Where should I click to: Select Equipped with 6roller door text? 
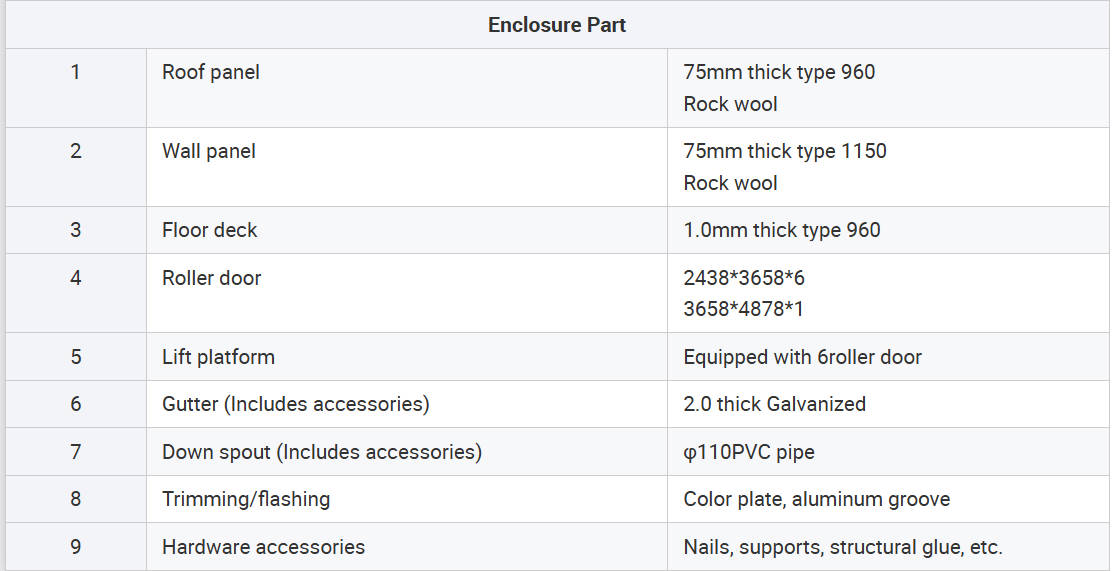[x=803, y=357]
